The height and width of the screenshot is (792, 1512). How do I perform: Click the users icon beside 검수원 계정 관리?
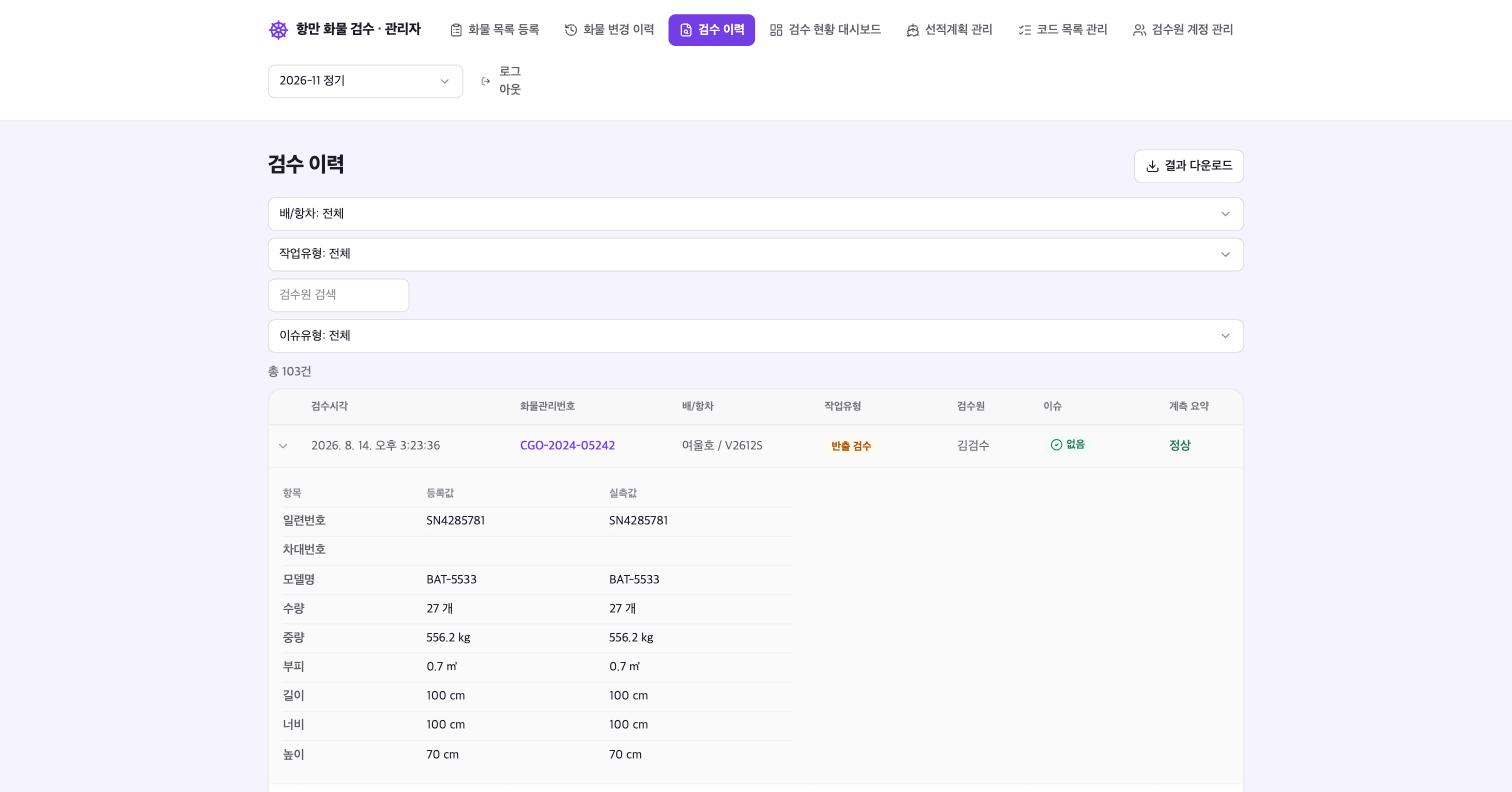click(1139, 30)
